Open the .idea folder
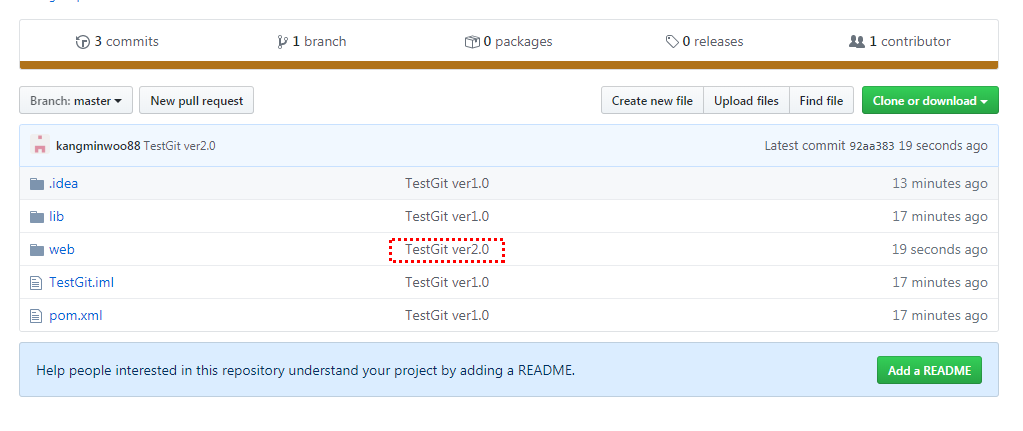 click(63, 184)
